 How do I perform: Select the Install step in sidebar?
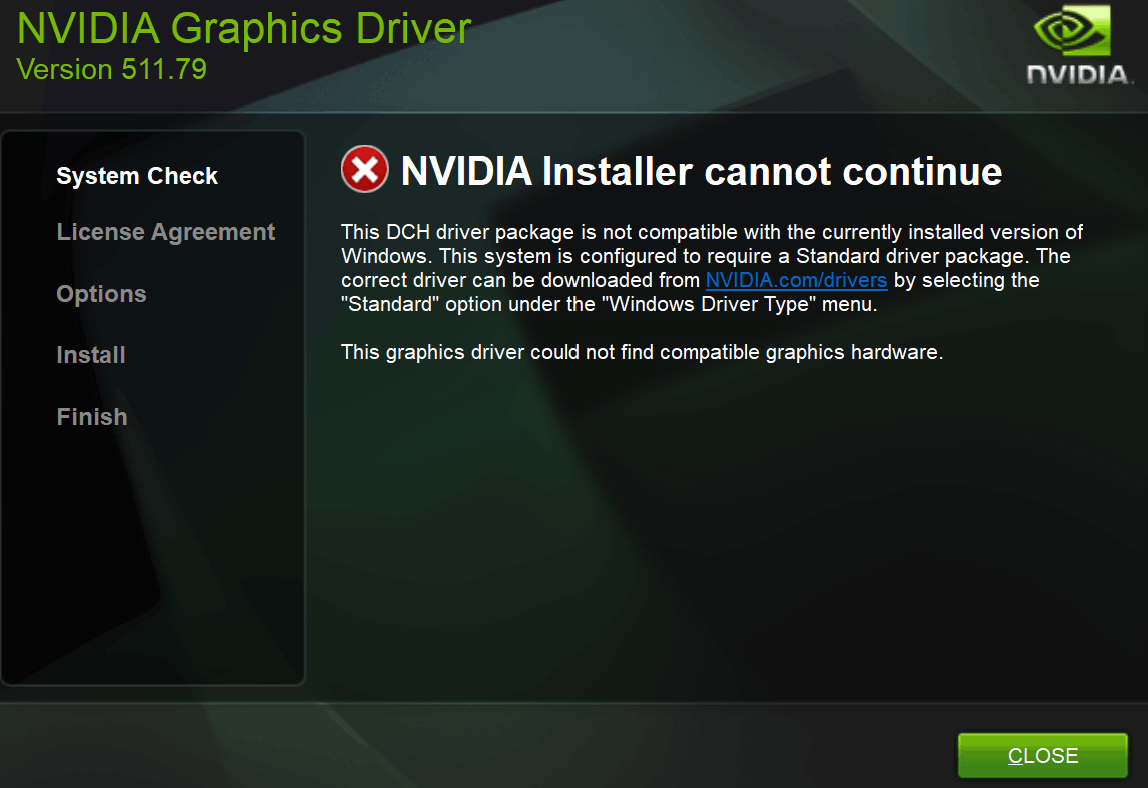91,355
